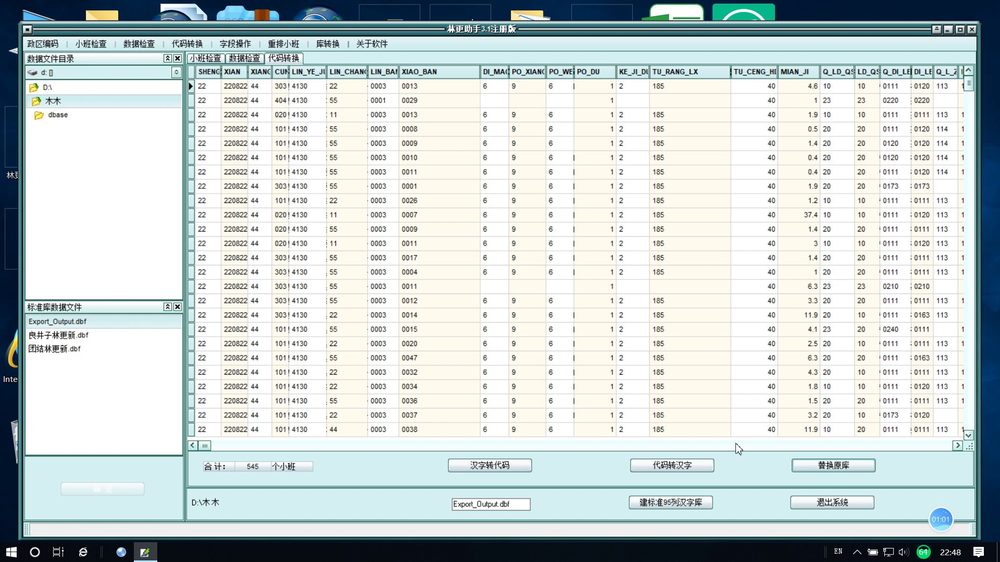Click the Export_Output.dbf filename input field
1000x562 pixels.
click(x=491, y=504)
